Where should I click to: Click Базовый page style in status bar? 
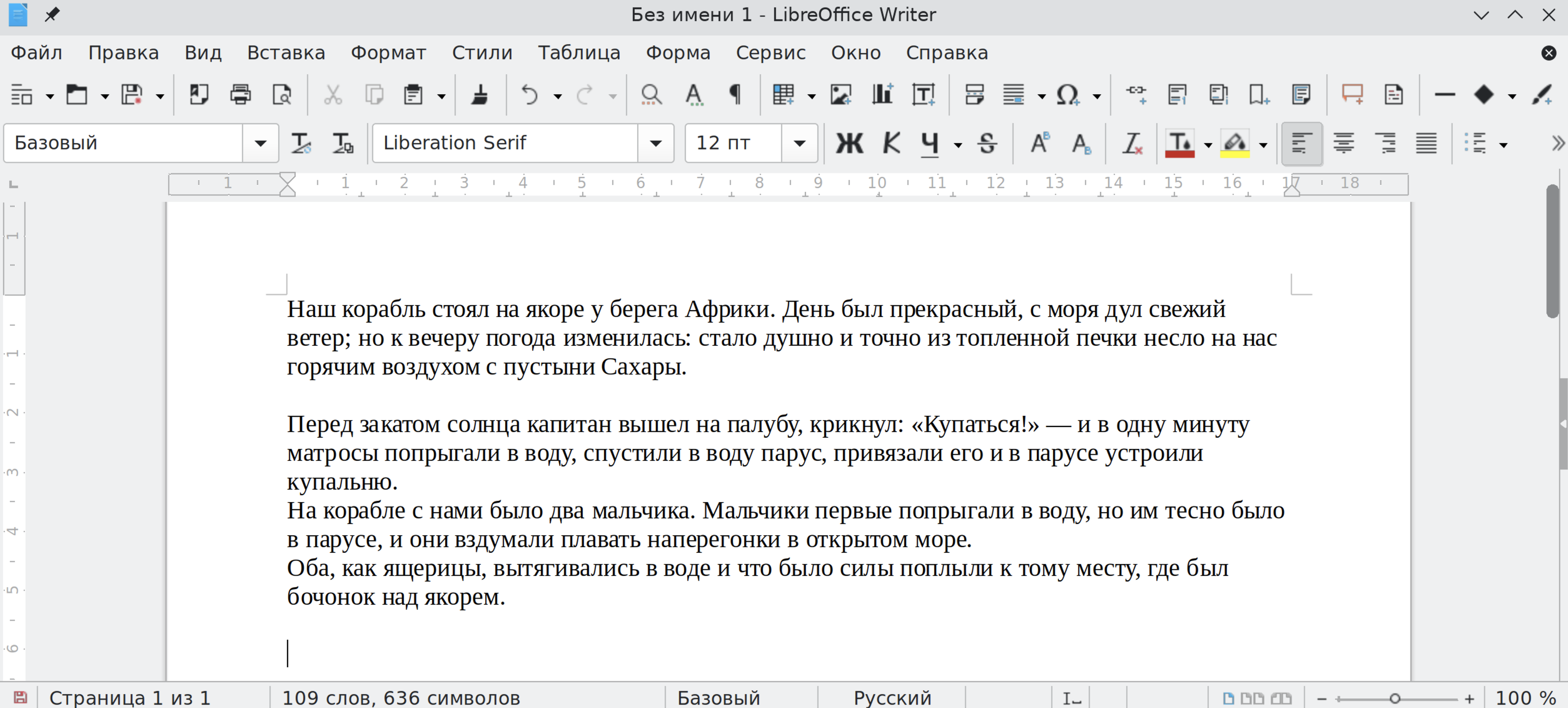pyautogui.click(x=719, y=698)
